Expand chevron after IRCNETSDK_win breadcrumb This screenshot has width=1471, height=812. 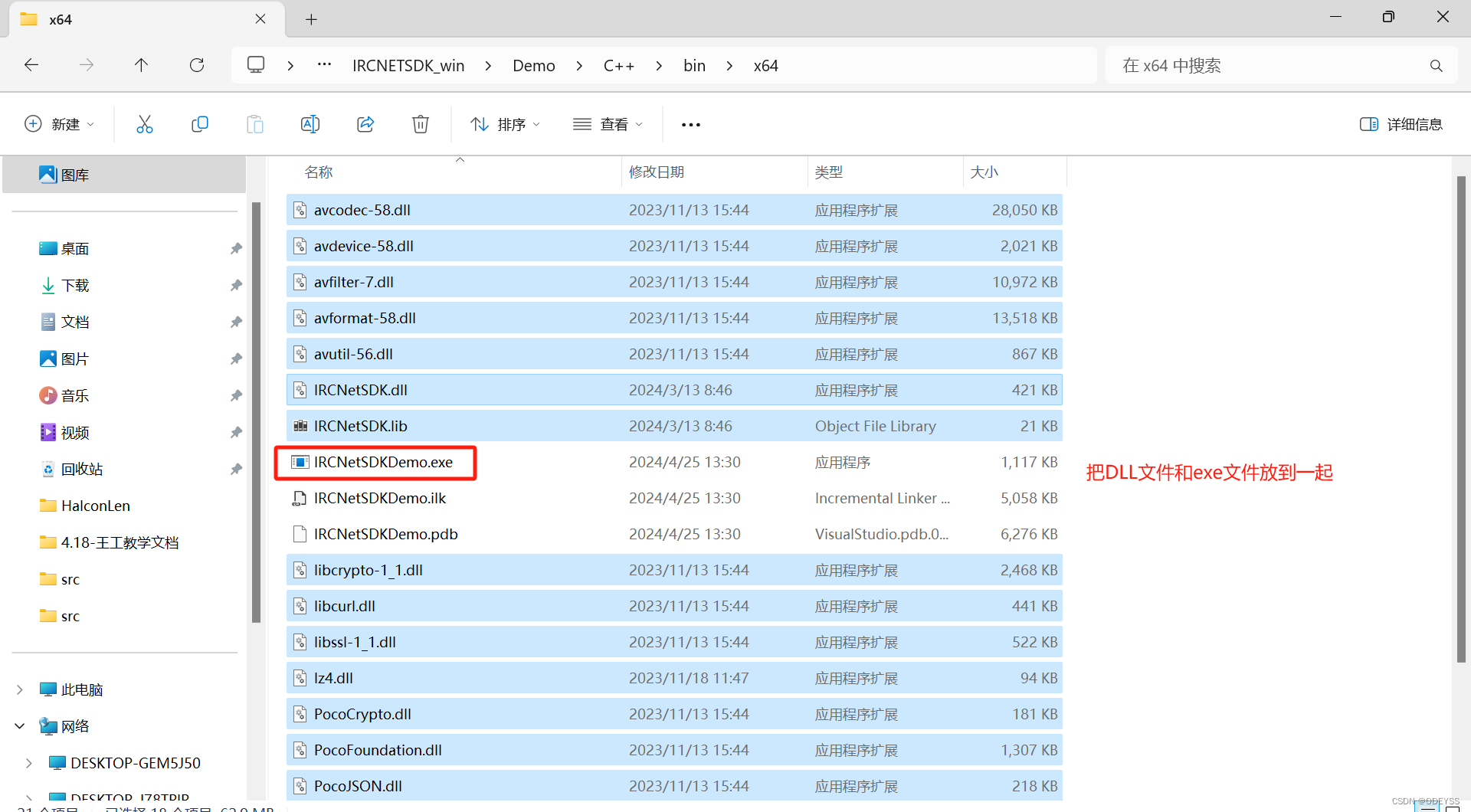point(488,66)
